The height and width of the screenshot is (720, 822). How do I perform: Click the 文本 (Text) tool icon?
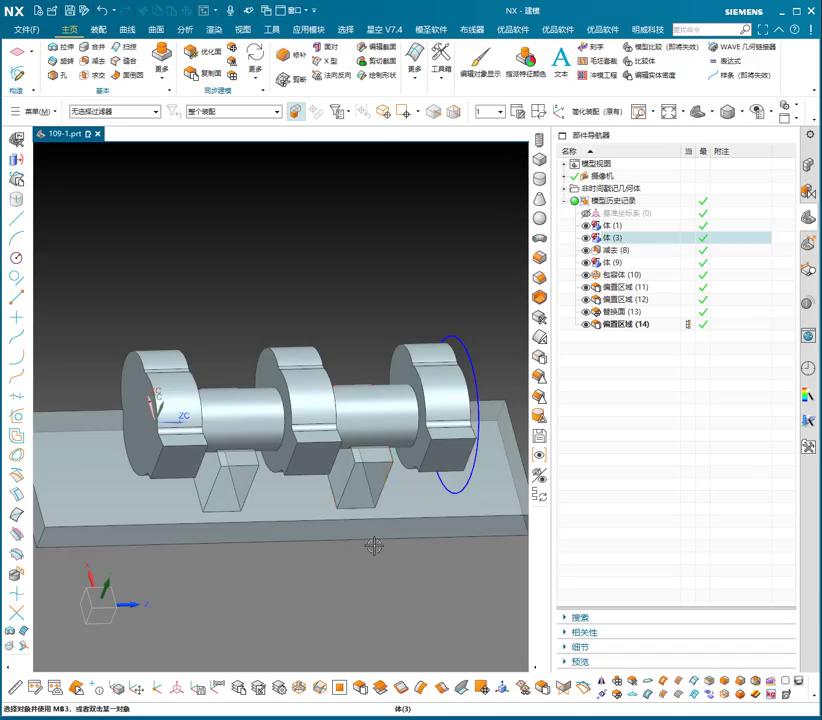coord(560,60)
